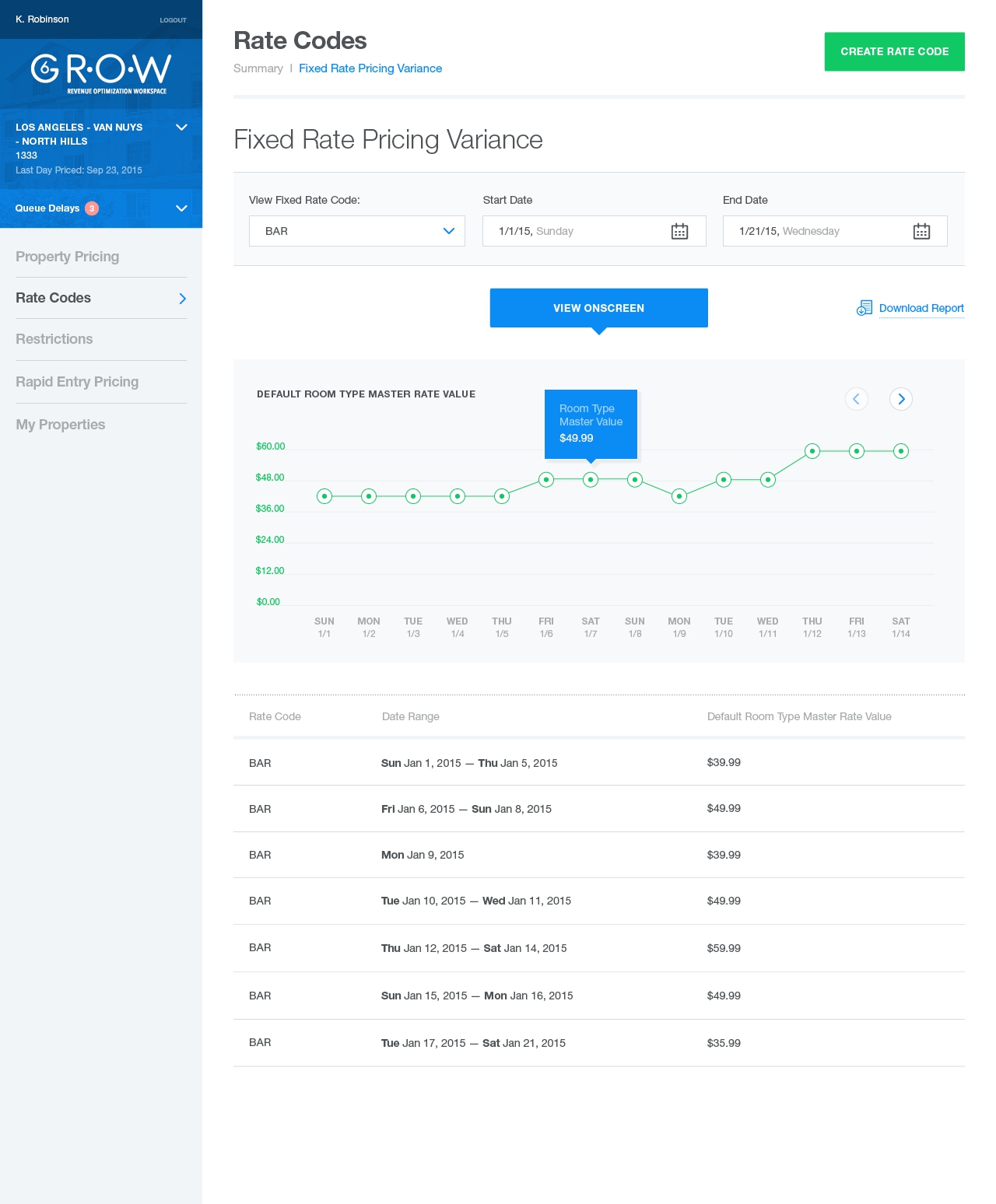The height and width of the screenshot is (1204, 996).
Task: Open the End Date calendar picker icon
Action: pyautogui.click(x=921, y=231)
